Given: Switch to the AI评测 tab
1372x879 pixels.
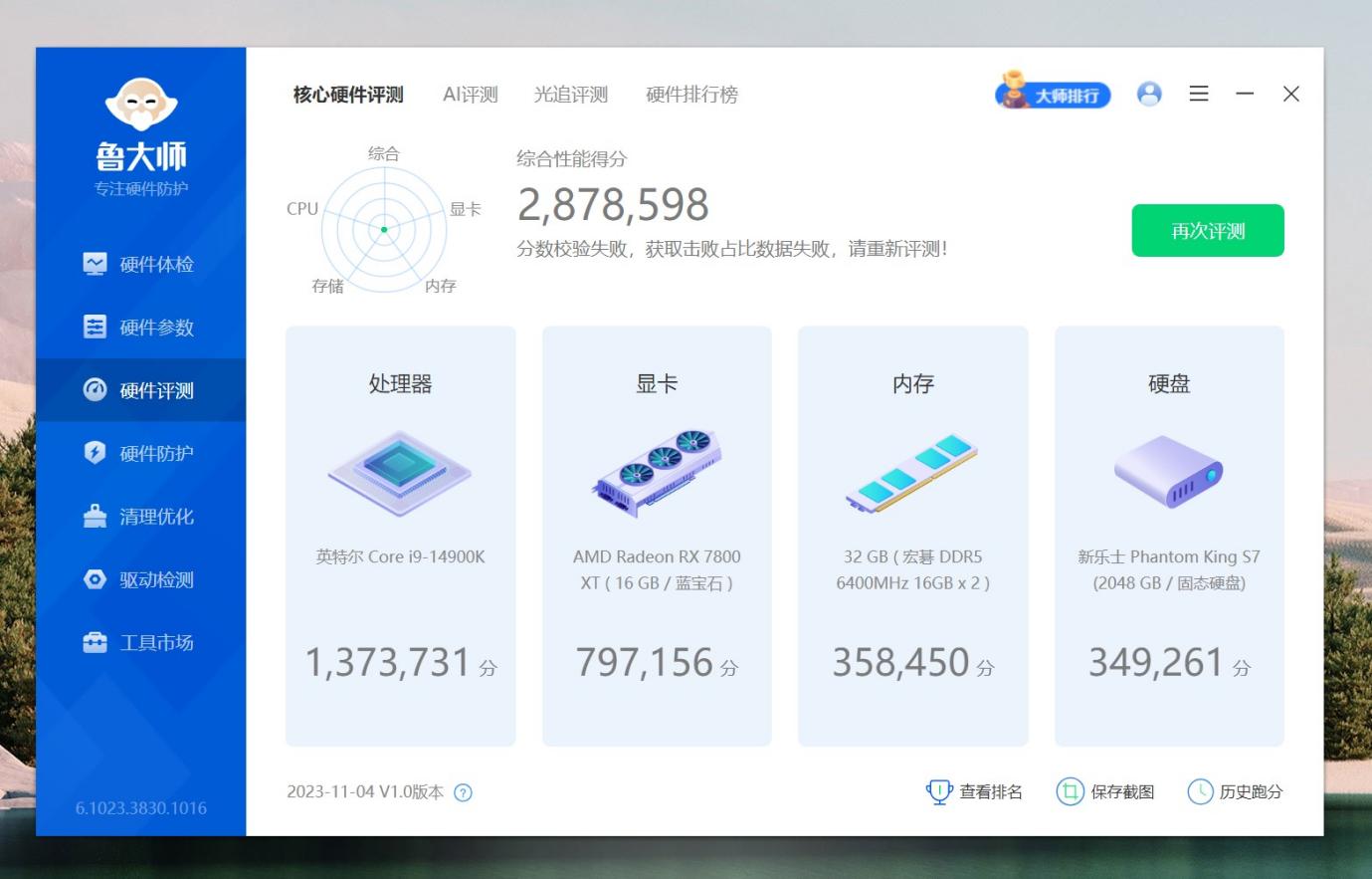Looking at the screenshot, I should pyautogui.click(x=470, y=95).
